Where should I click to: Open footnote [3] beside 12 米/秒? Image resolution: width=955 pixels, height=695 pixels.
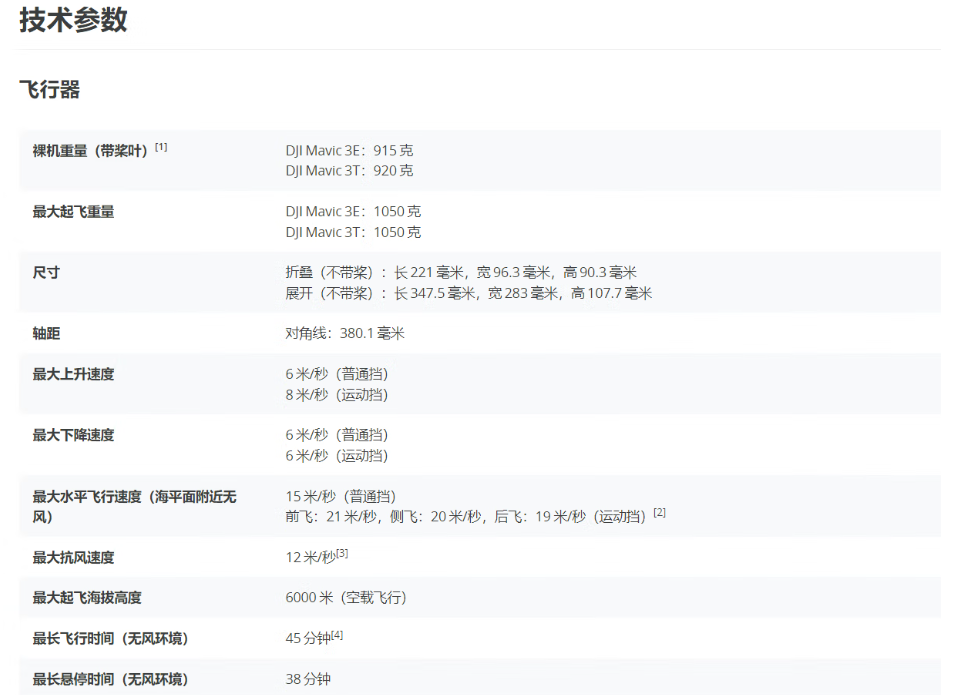click(342, 553)
